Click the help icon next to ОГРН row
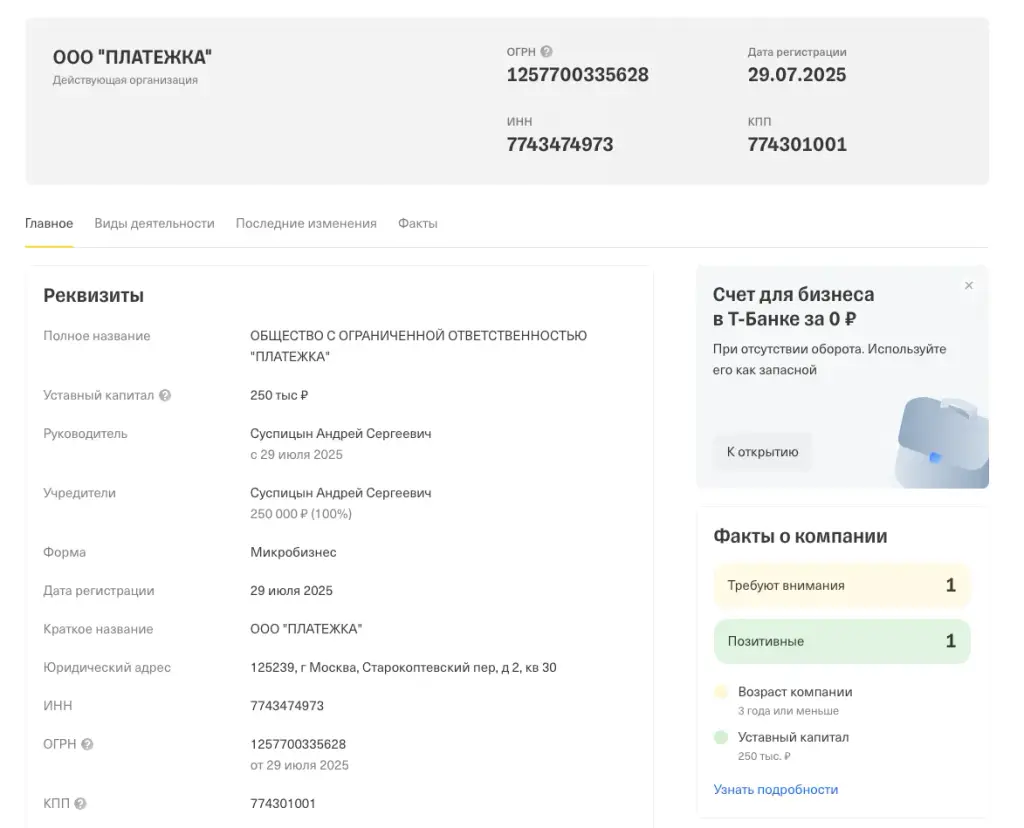The image size is (1024, 828). click(87, 744)
